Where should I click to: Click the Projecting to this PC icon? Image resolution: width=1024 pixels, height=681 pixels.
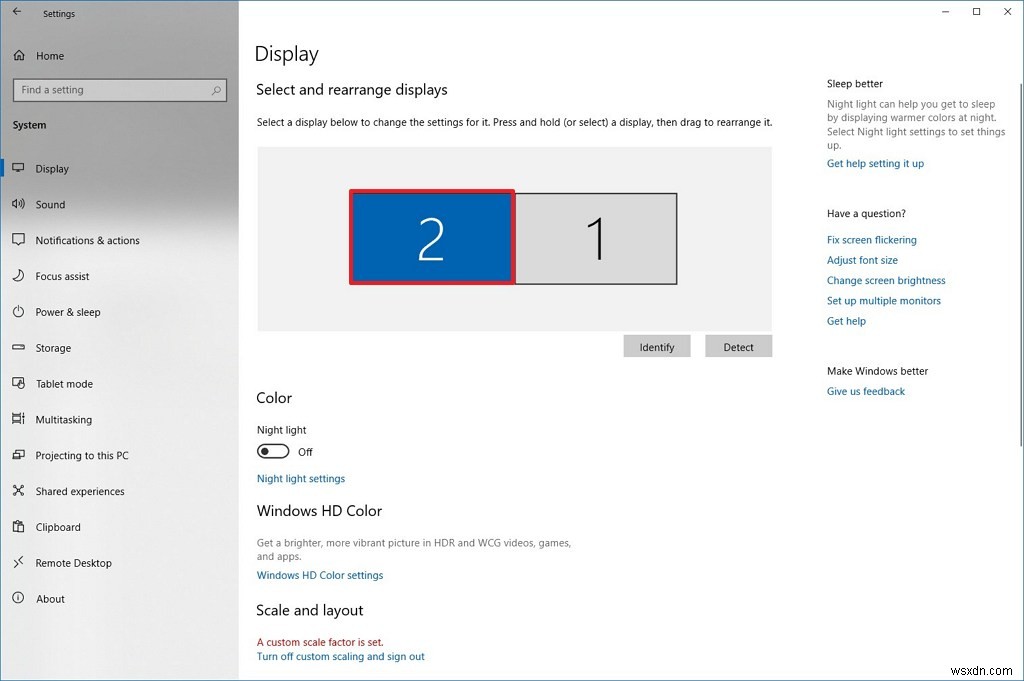point(18,454)
